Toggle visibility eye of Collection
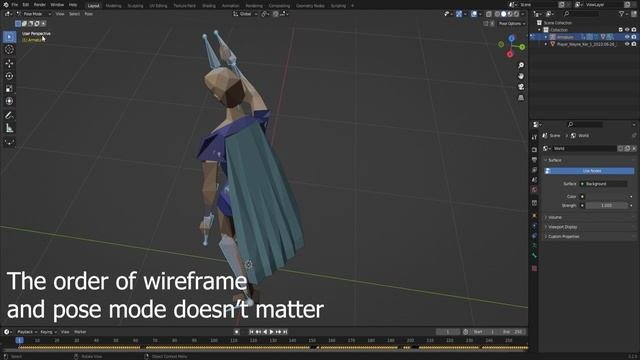 tap(627, 30)
